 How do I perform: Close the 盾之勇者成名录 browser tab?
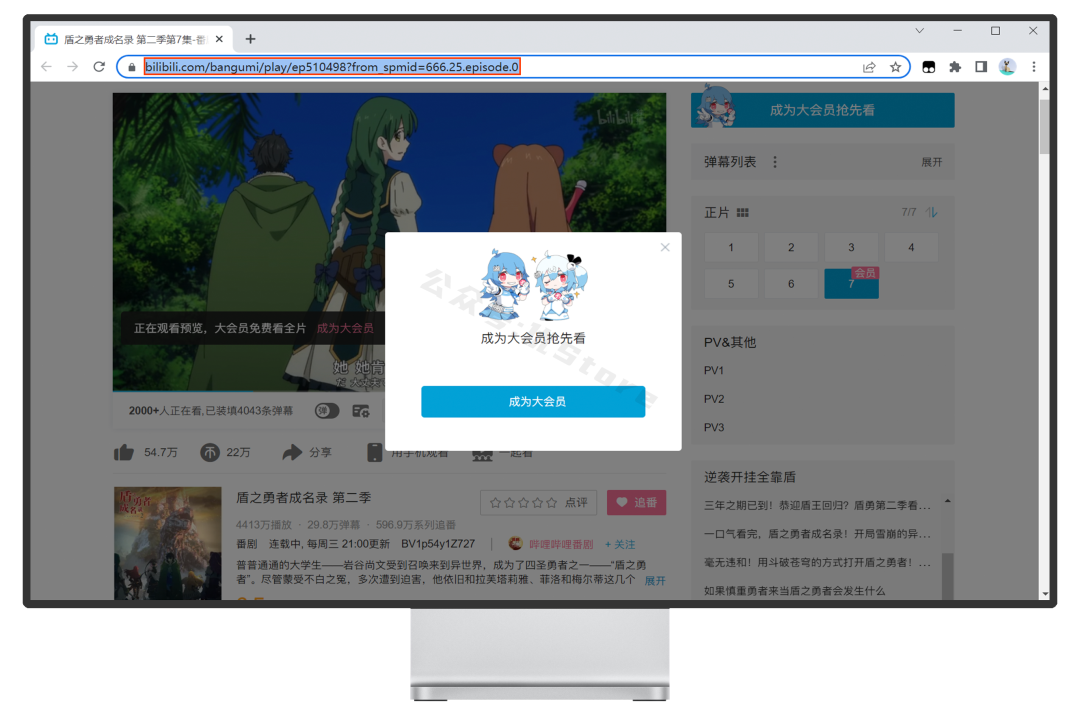pyautogui.click(x=219, y=39)
